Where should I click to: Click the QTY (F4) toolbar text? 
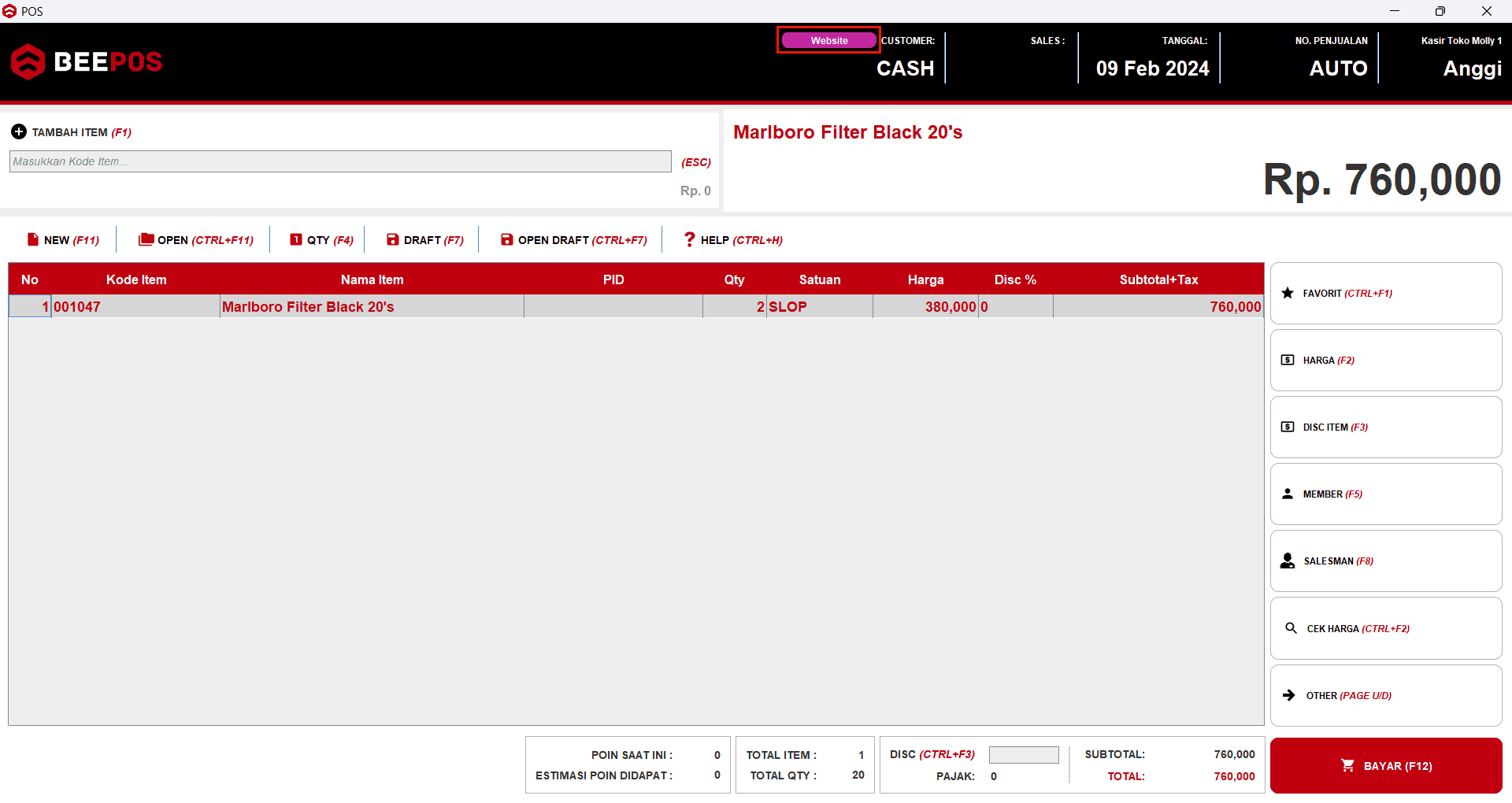[x=330, y=240]
